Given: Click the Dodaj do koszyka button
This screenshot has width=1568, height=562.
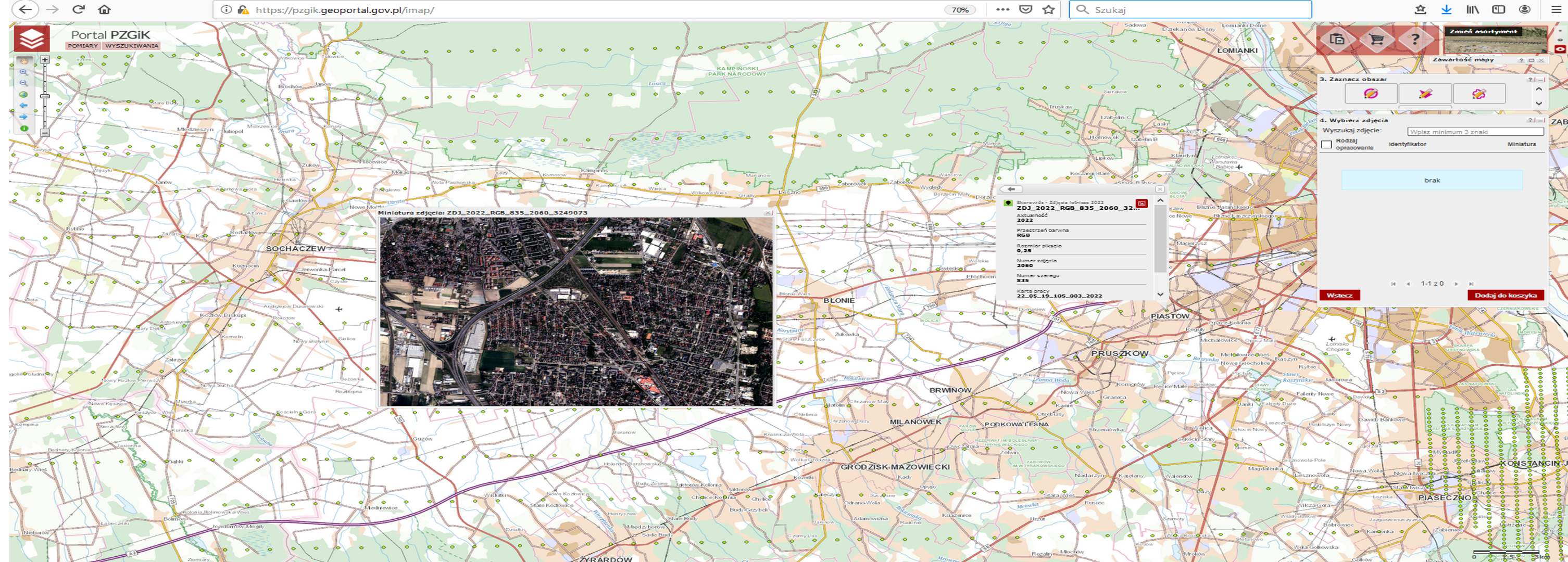Looking at the screenshot, I should [x=1506, y=295].
